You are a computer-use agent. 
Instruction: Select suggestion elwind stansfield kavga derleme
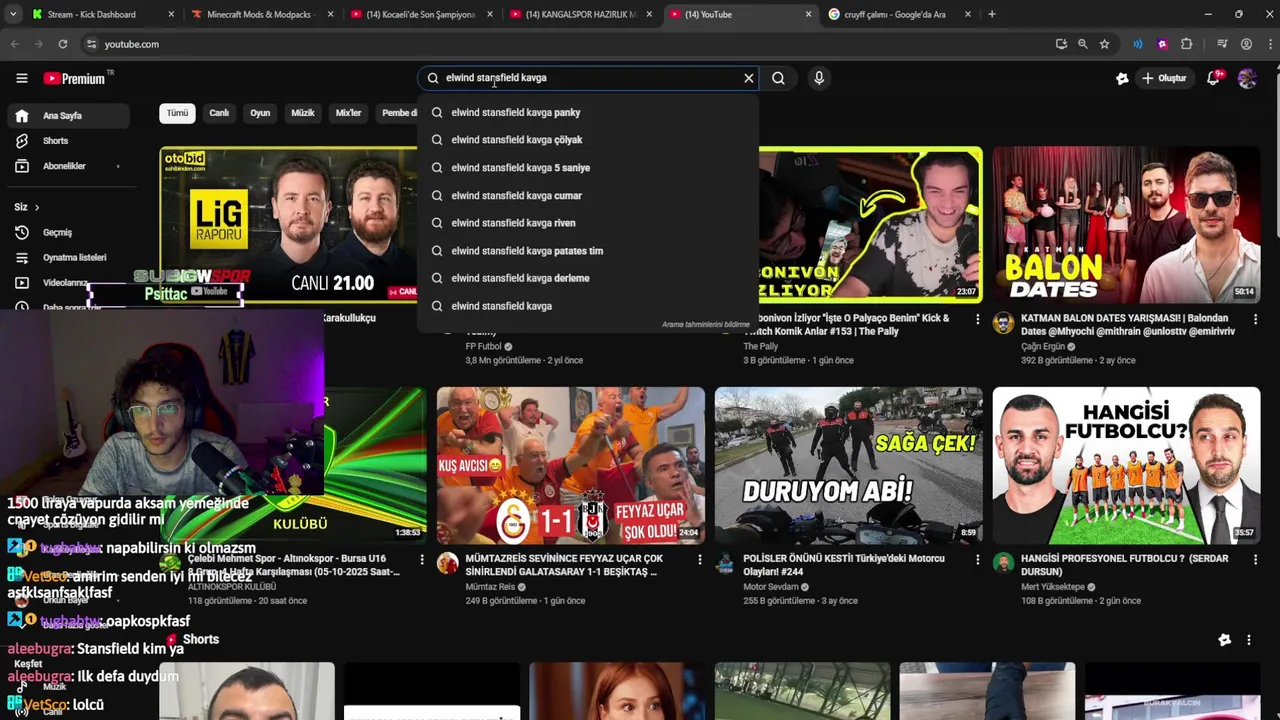coord(588,278)
